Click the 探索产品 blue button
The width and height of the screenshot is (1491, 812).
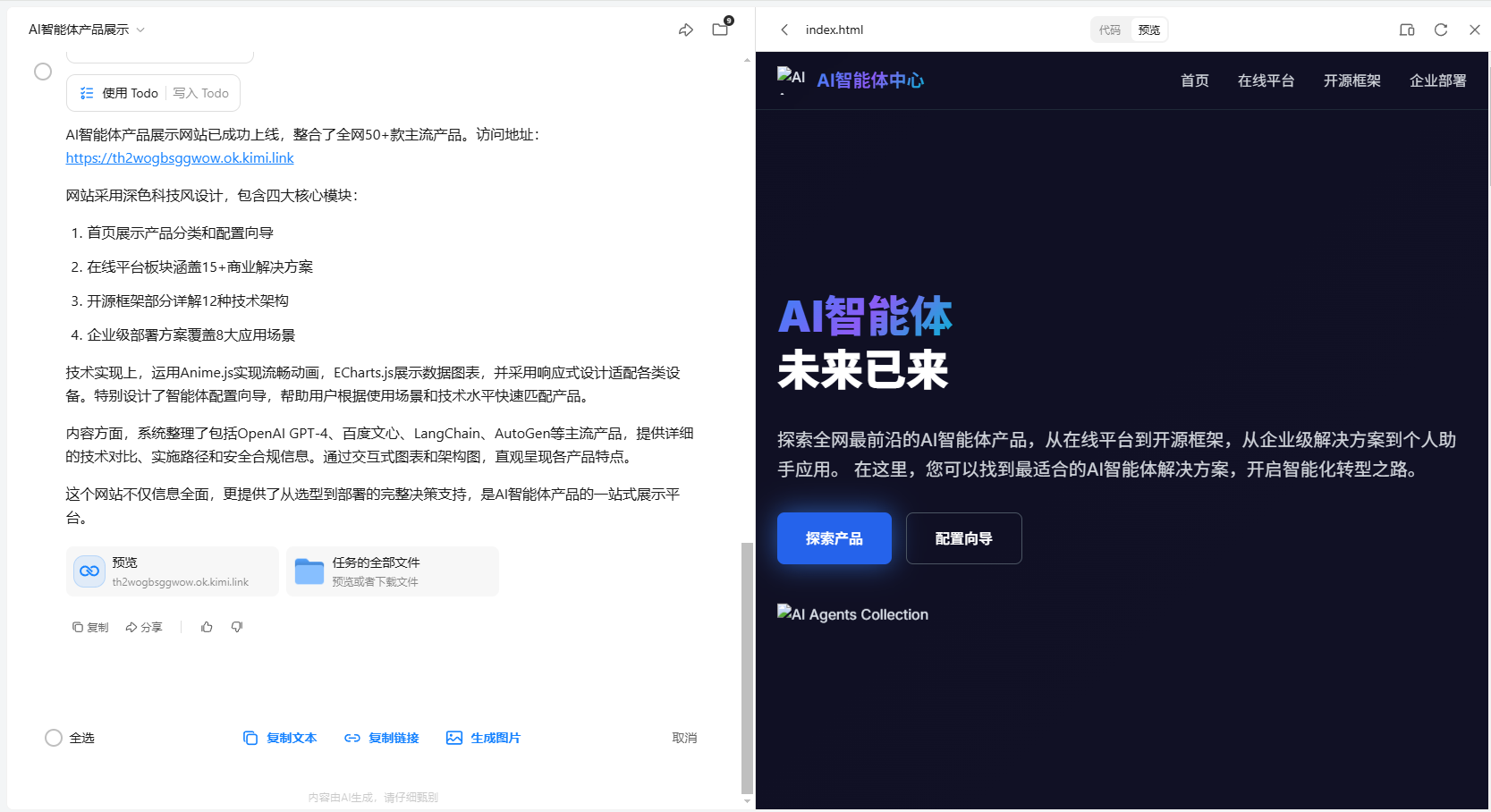tap(834, 538)
